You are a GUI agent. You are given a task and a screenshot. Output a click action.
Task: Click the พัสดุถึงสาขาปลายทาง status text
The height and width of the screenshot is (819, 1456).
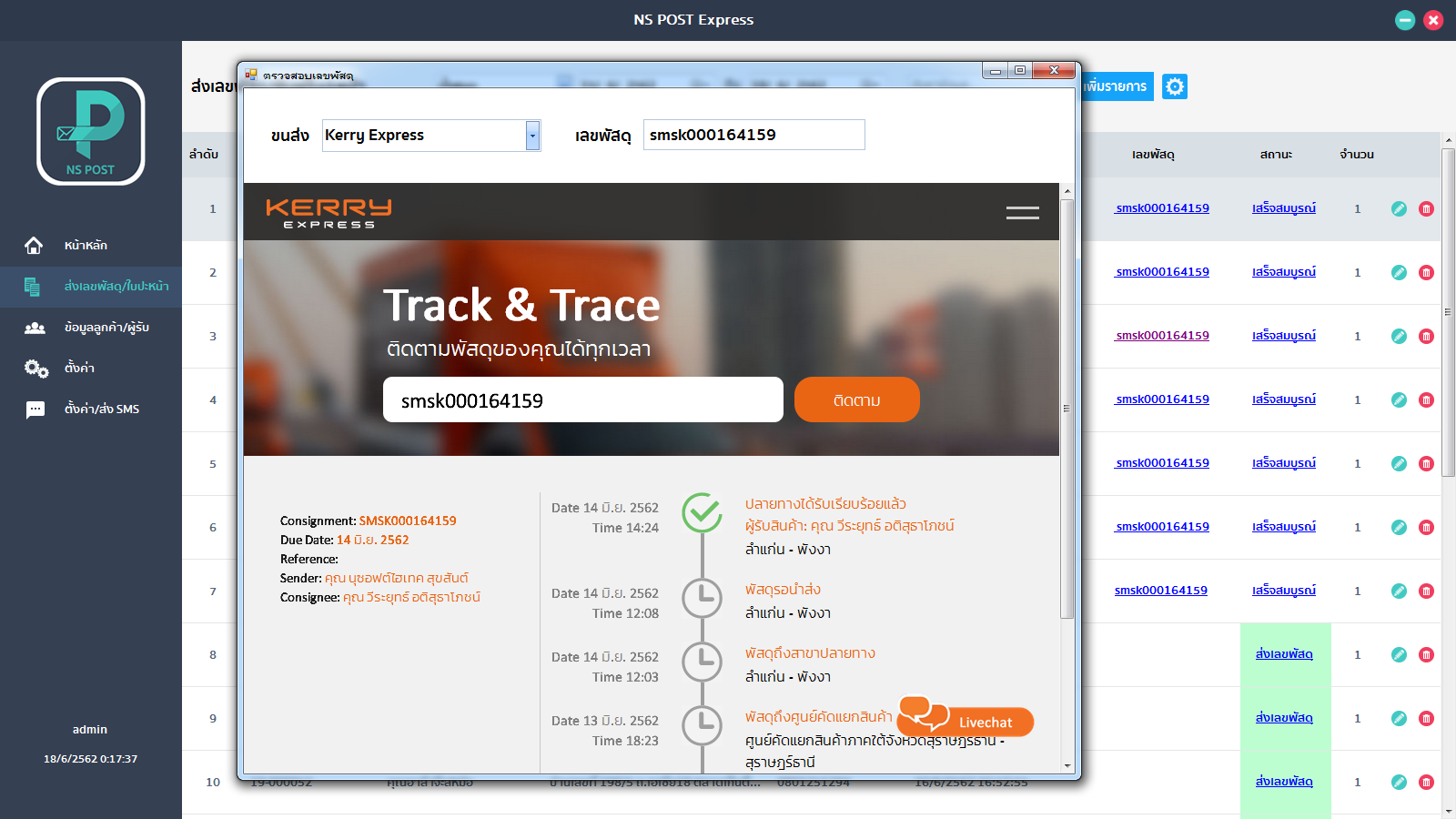(810, 653)
